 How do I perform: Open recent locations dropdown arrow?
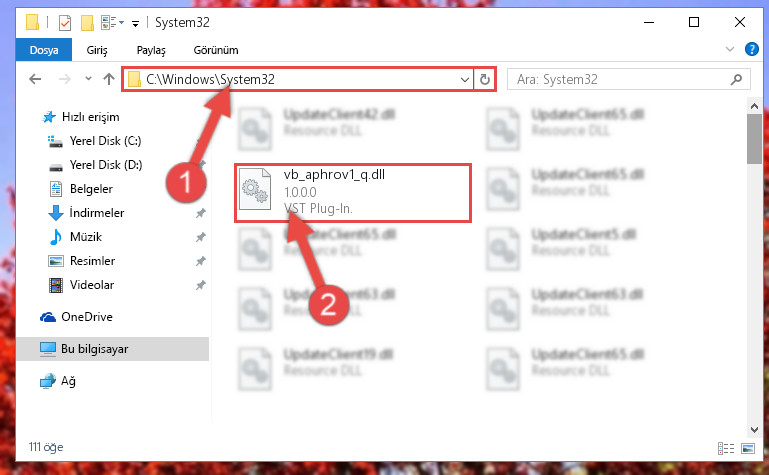pyautogui.click(x=88, y=78)
